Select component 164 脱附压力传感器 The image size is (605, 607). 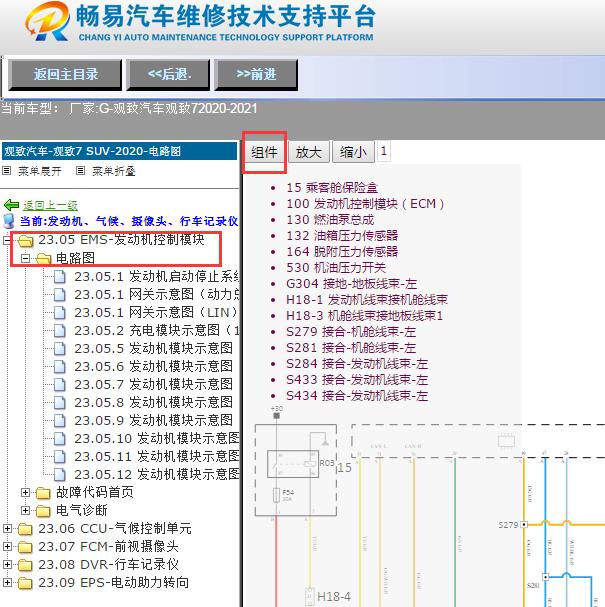click(x=342, y=252)
